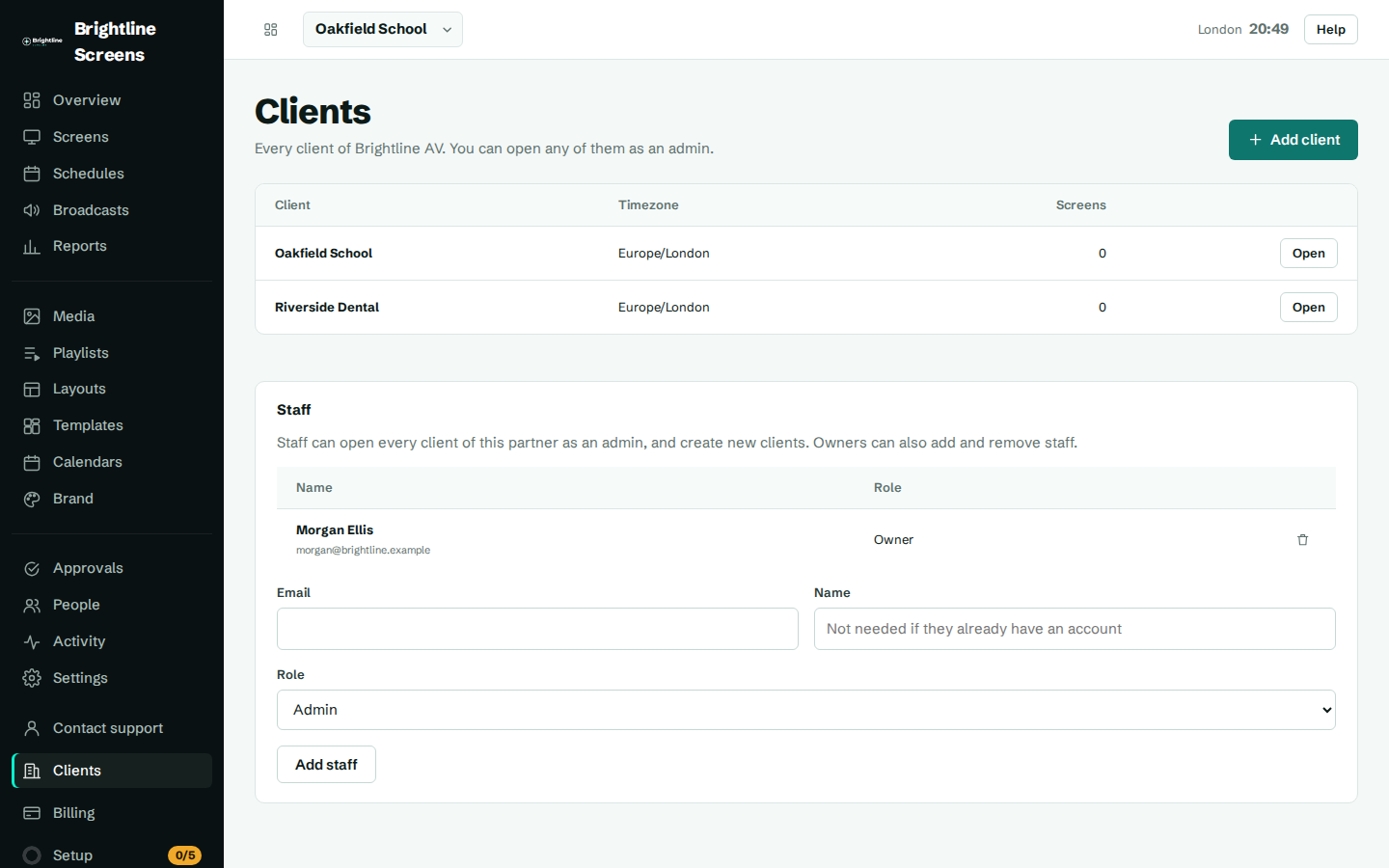The image size is (1389, 868).
Task: Go to Overview page
Action: (112, 100)
